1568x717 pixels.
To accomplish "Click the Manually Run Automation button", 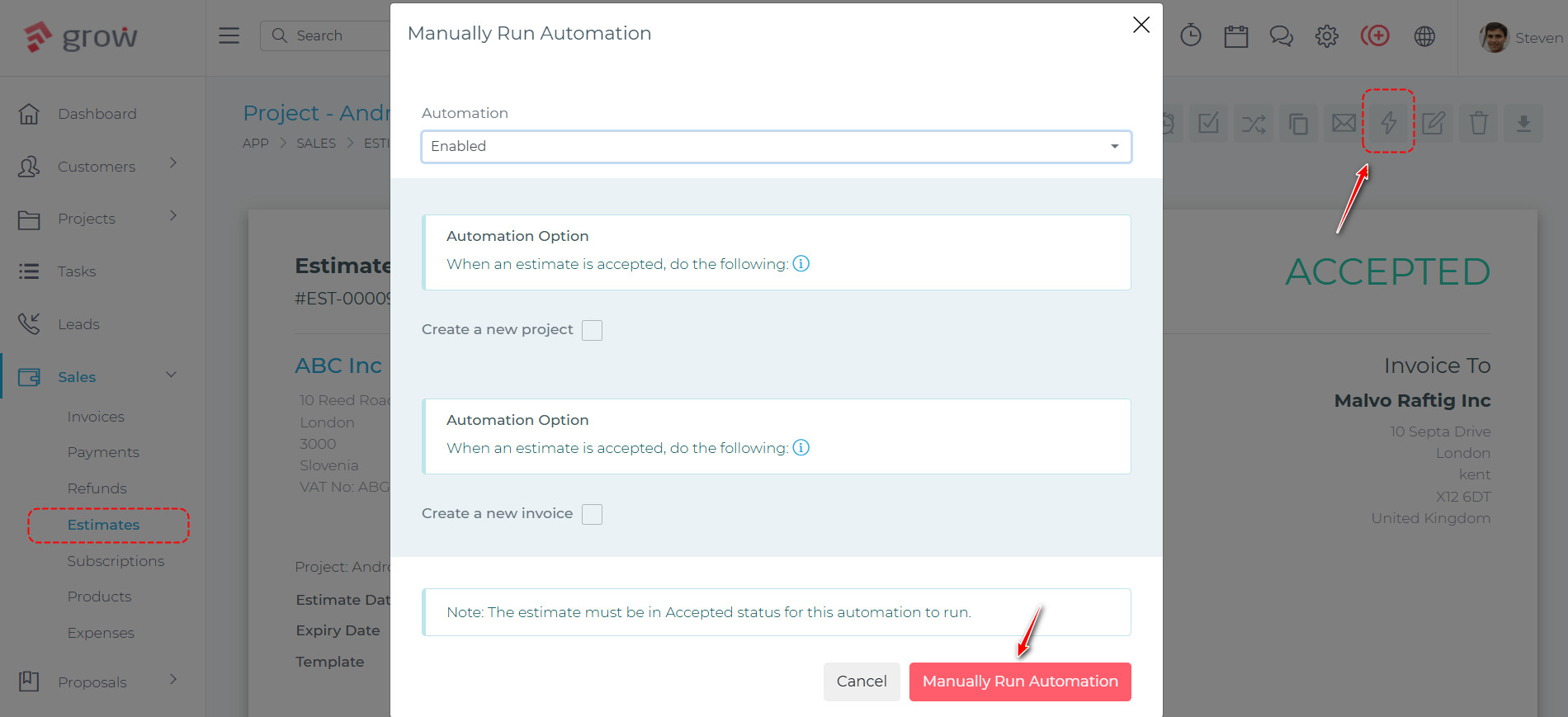I will [1020, 682].
